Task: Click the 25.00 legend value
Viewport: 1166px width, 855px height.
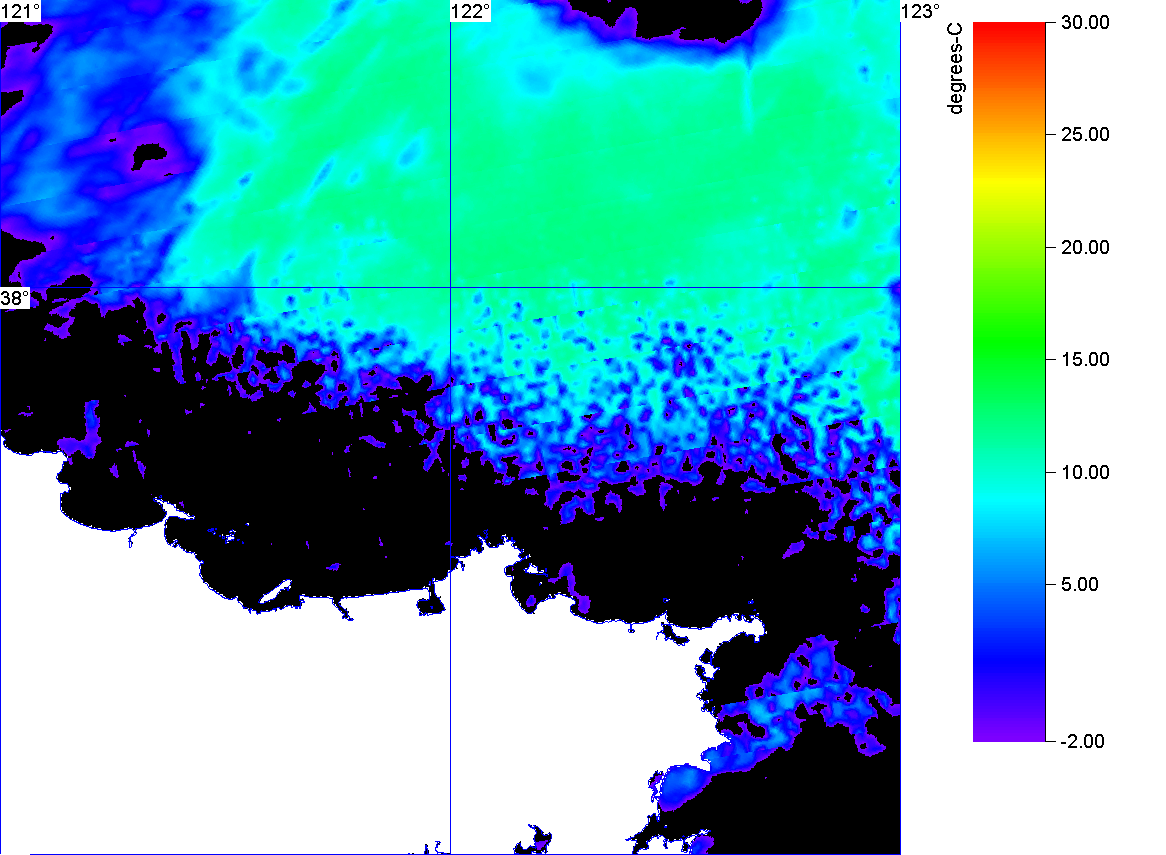Action: point(1085,135)
